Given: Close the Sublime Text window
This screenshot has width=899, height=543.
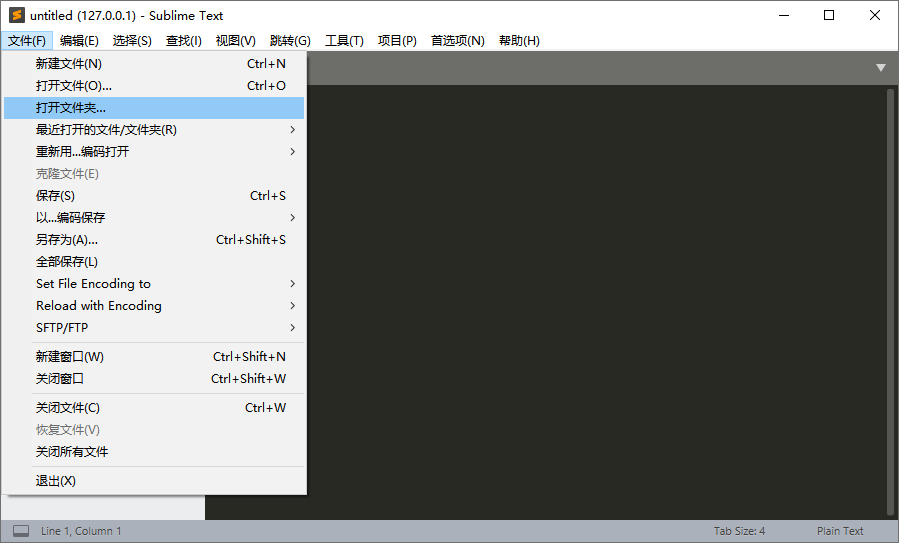Looking at the screenshot, I should point(874,15).
